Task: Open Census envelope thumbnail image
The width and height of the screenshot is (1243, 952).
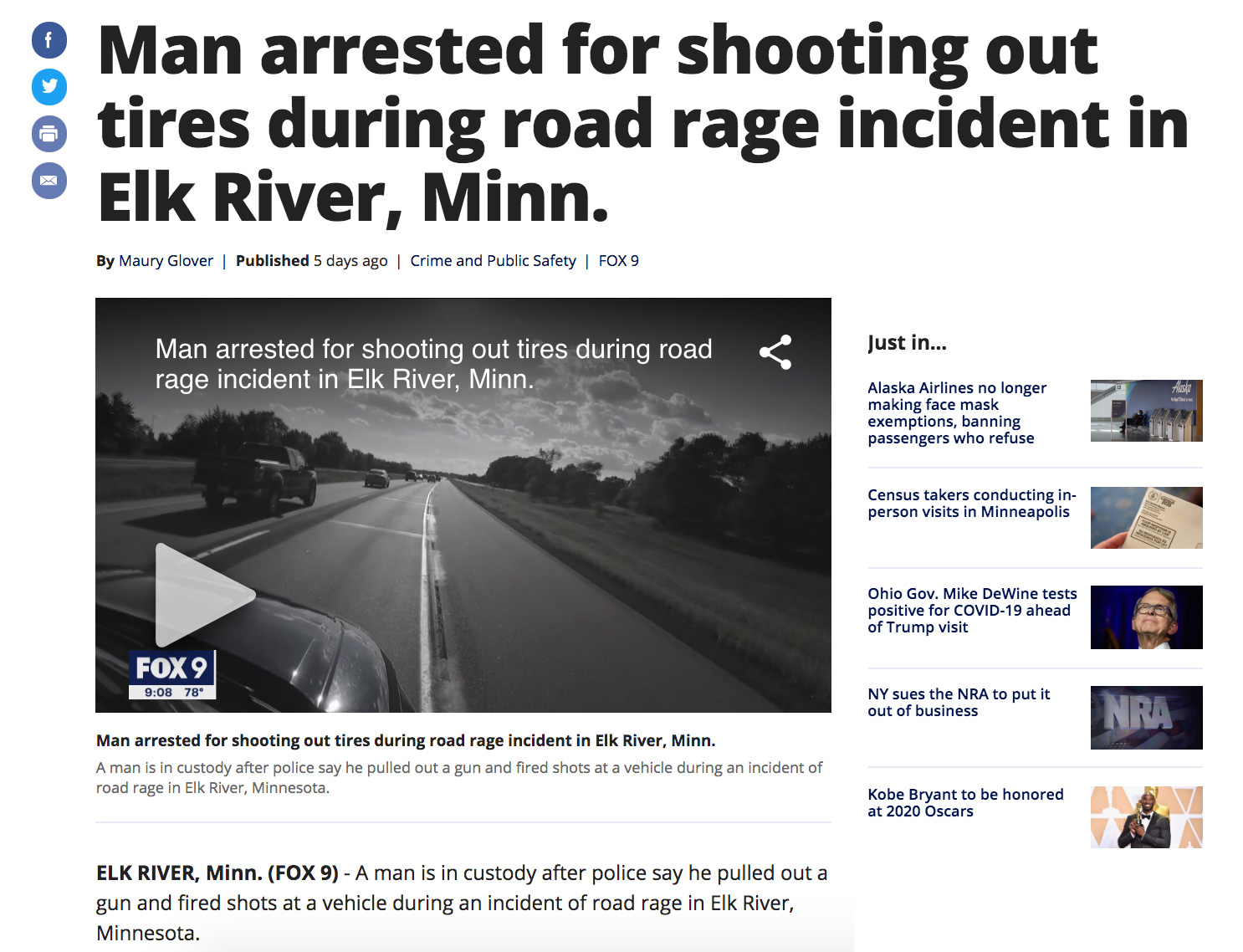Action: pyautogui.click(x=1146, y=518)
